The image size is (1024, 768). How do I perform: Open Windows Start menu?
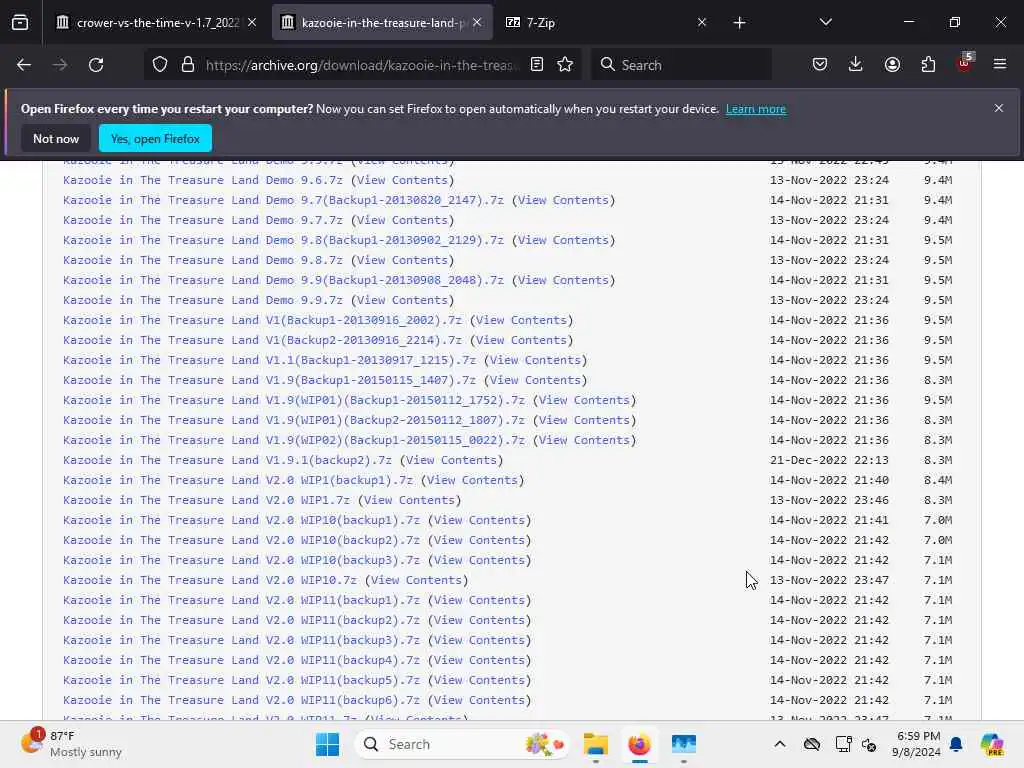(x=327, y=744)
